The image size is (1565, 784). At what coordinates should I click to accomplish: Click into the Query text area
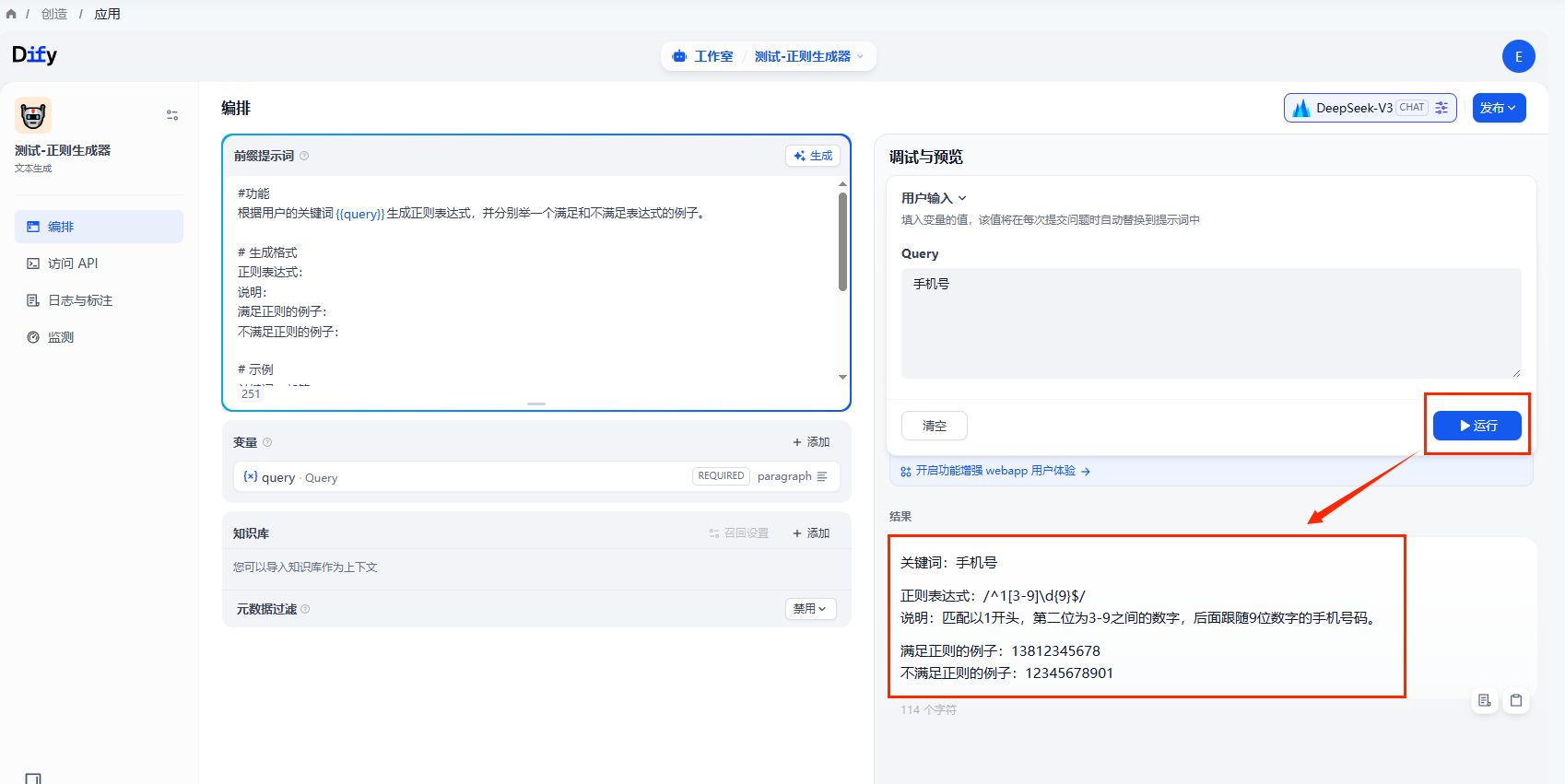[1211, 323]
